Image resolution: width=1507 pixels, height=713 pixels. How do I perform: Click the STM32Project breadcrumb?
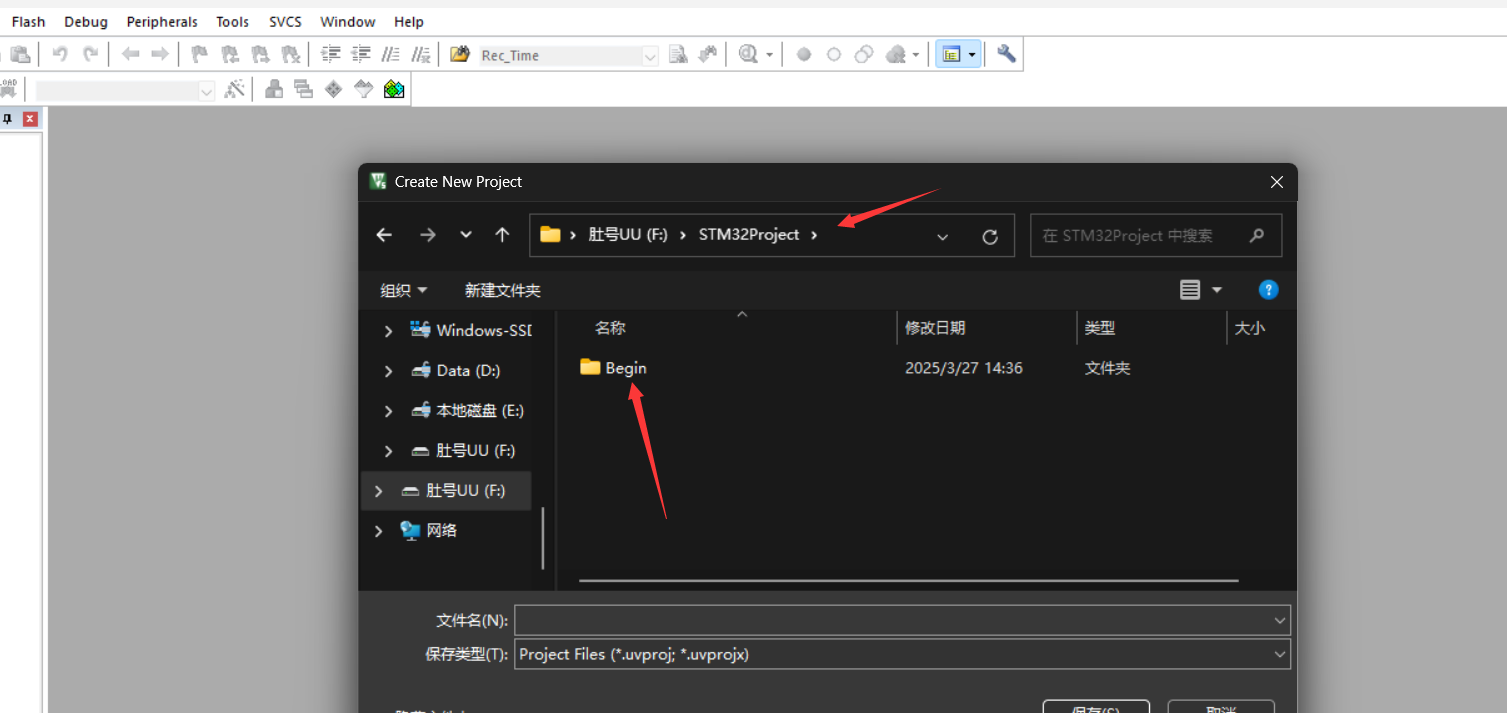749,235
